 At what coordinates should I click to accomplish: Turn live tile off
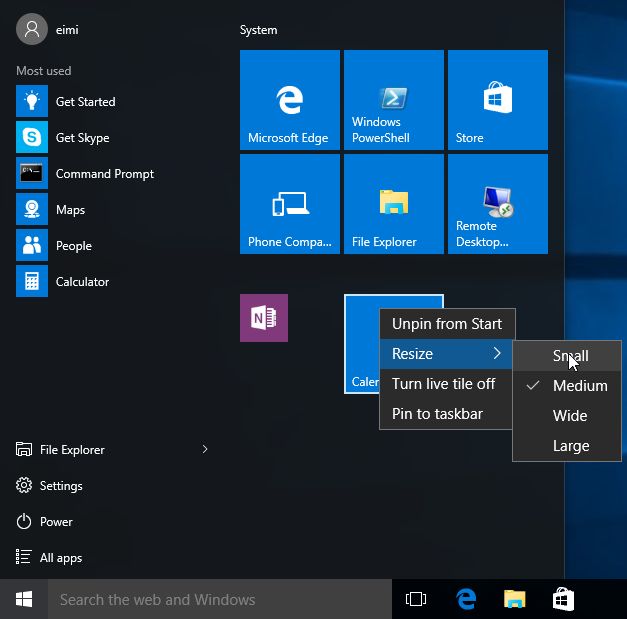point(446,384)
